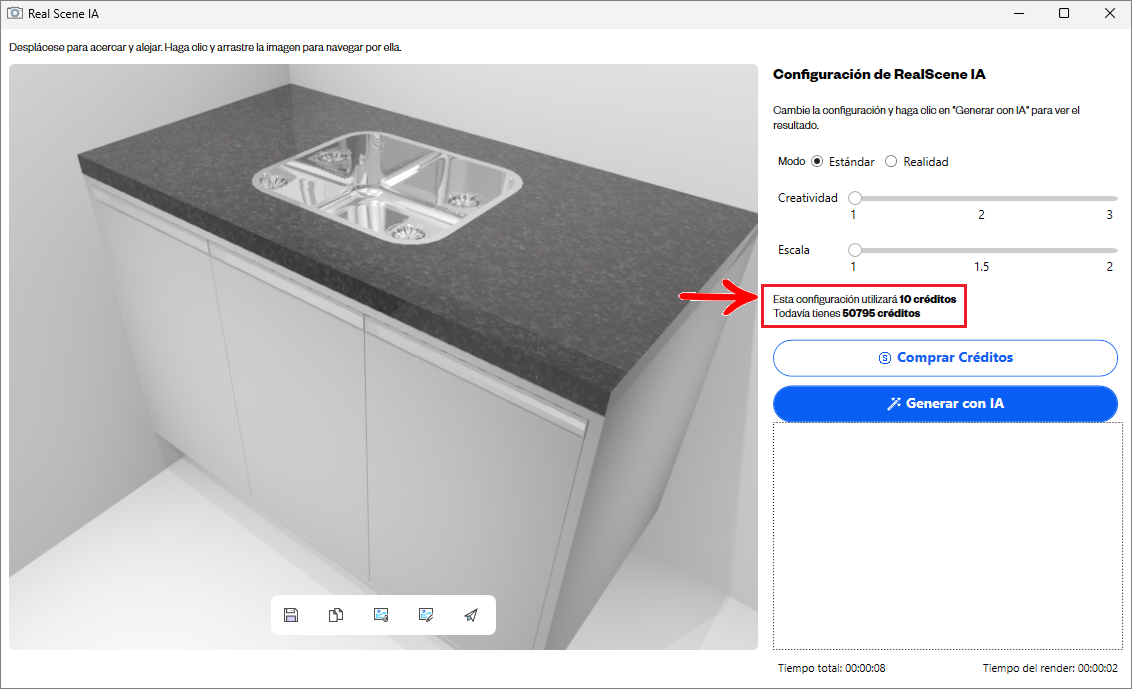The width and height of the screenshot is (1132, 689).
Task: Click the copy image icon
Action: [x=336, y=615]
